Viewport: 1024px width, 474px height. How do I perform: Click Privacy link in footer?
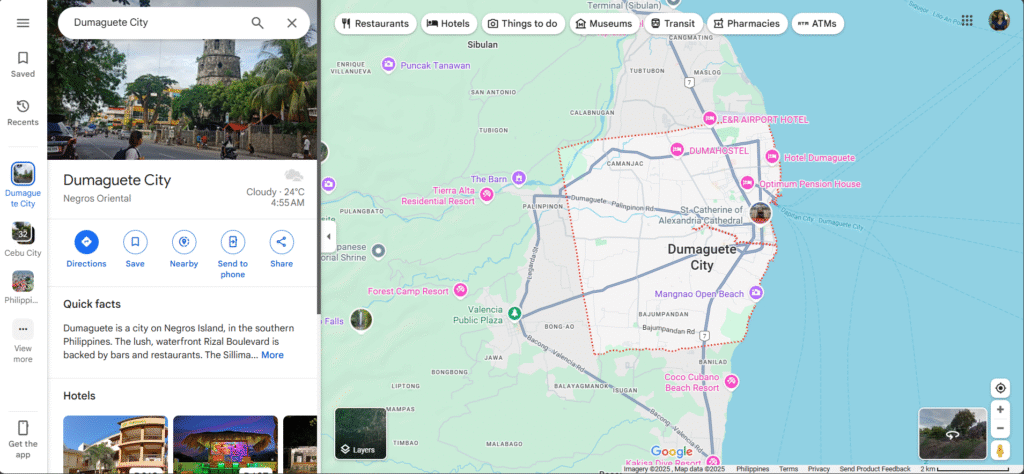click(x=818, y=469)
